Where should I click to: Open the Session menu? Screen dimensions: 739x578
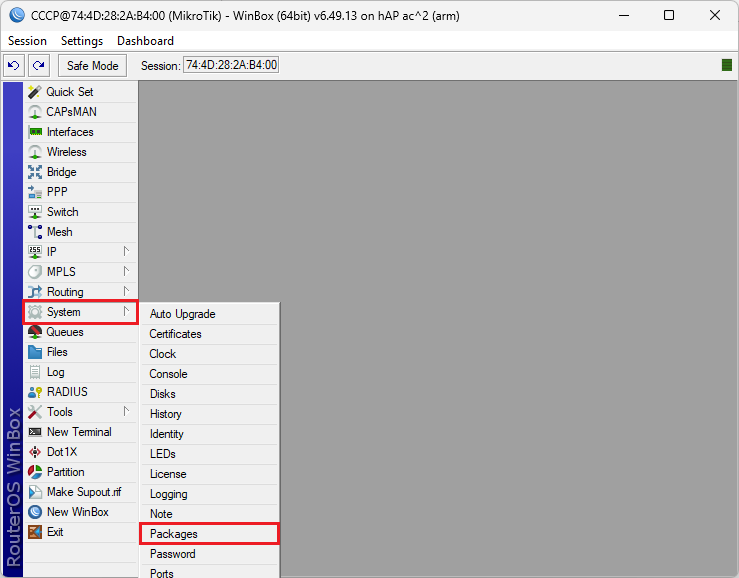[x=27, y=41]
